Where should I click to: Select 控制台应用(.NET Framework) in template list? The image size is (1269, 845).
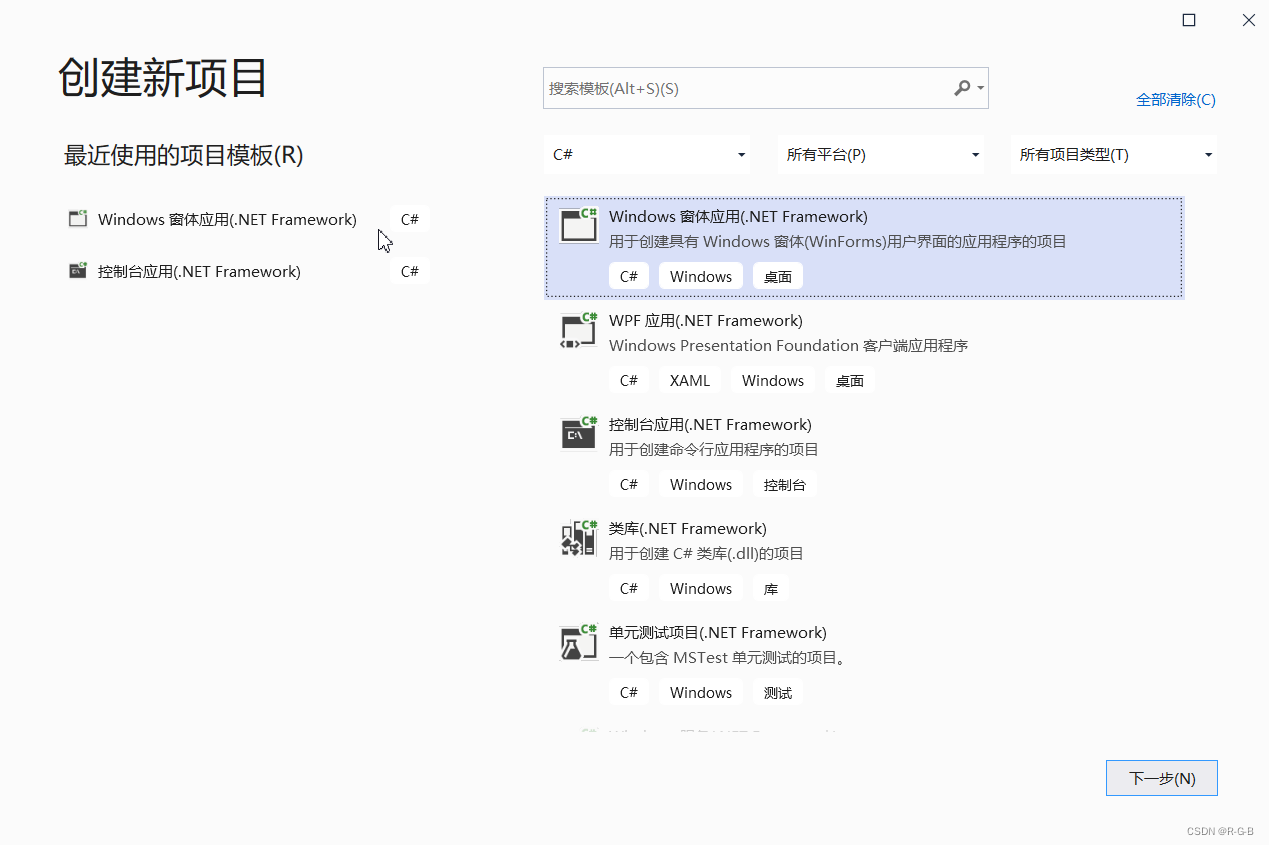pos(864,456)
